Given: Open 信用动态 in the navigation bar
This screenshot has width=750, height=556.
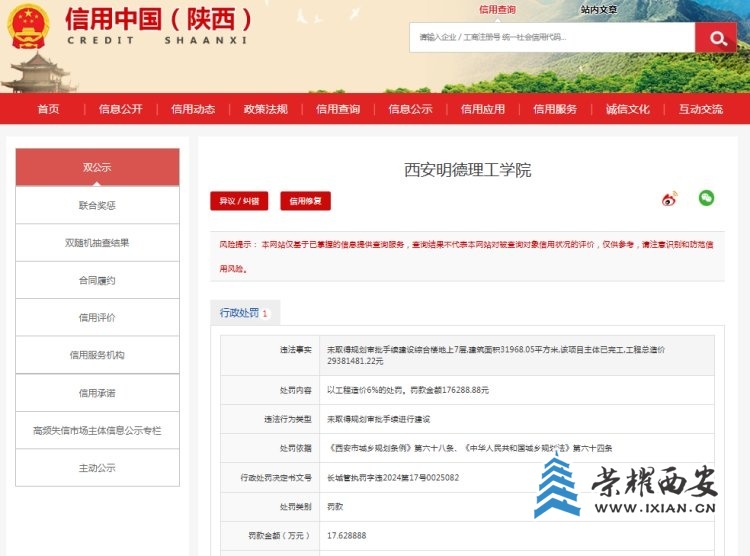Looking at the screenshot, I should 193,109.
